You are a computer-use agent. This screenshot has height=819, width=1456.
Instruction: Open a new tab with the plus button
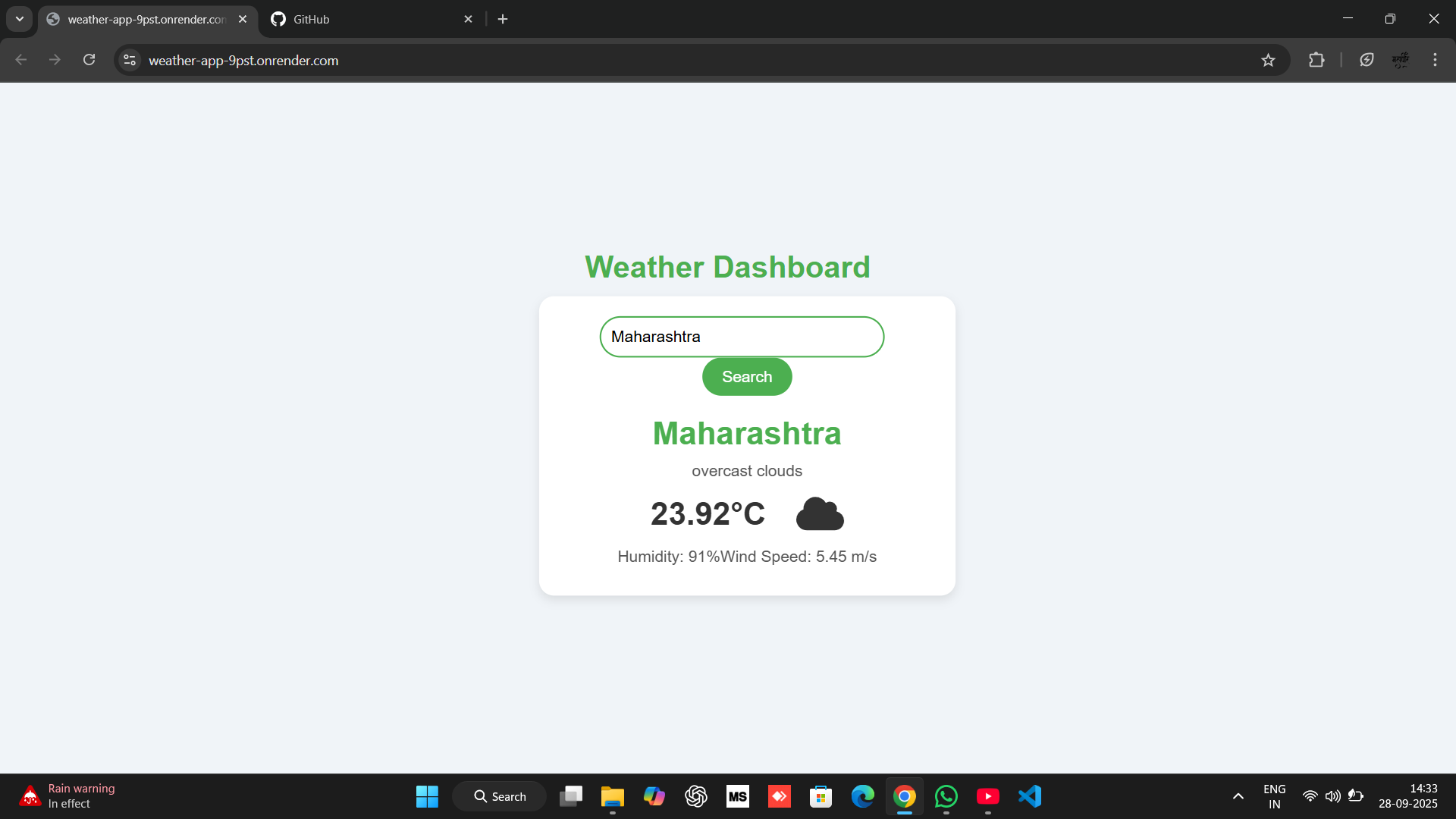click(503, 19)
